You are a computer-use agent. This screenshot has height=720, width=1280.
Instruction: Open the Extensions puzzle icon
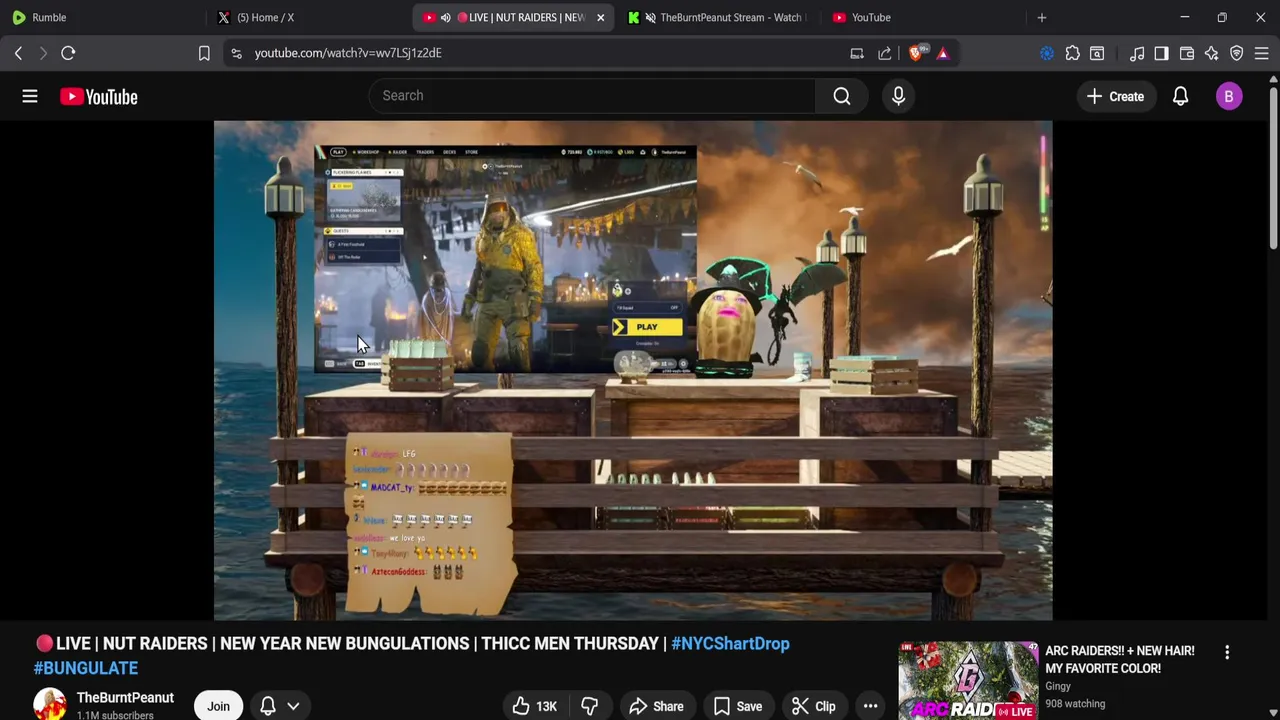click(x=1072, y=53)
